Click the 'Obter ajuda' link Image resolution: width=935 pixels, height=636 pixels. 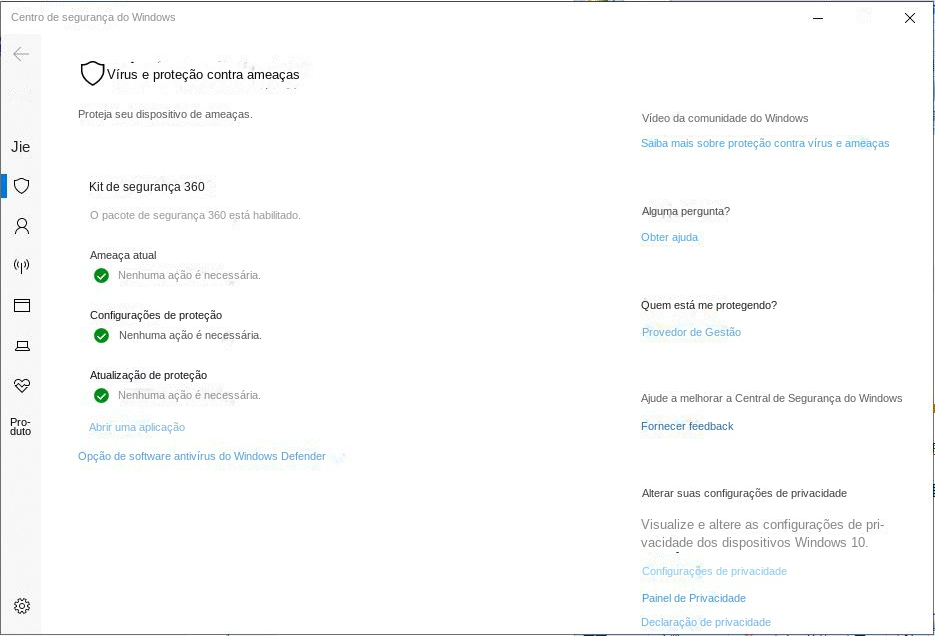pos(669,237)
